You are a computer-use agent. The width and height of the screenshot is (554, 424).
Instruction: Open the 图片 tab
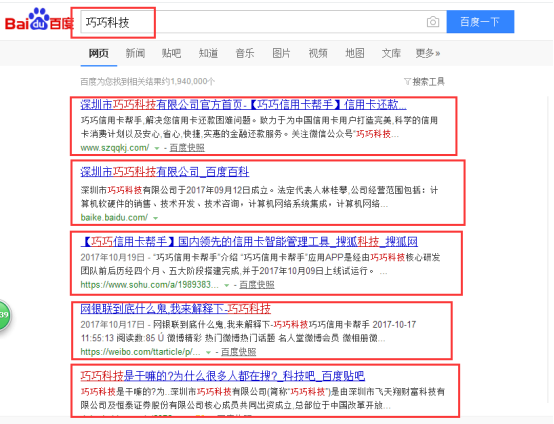281,53
